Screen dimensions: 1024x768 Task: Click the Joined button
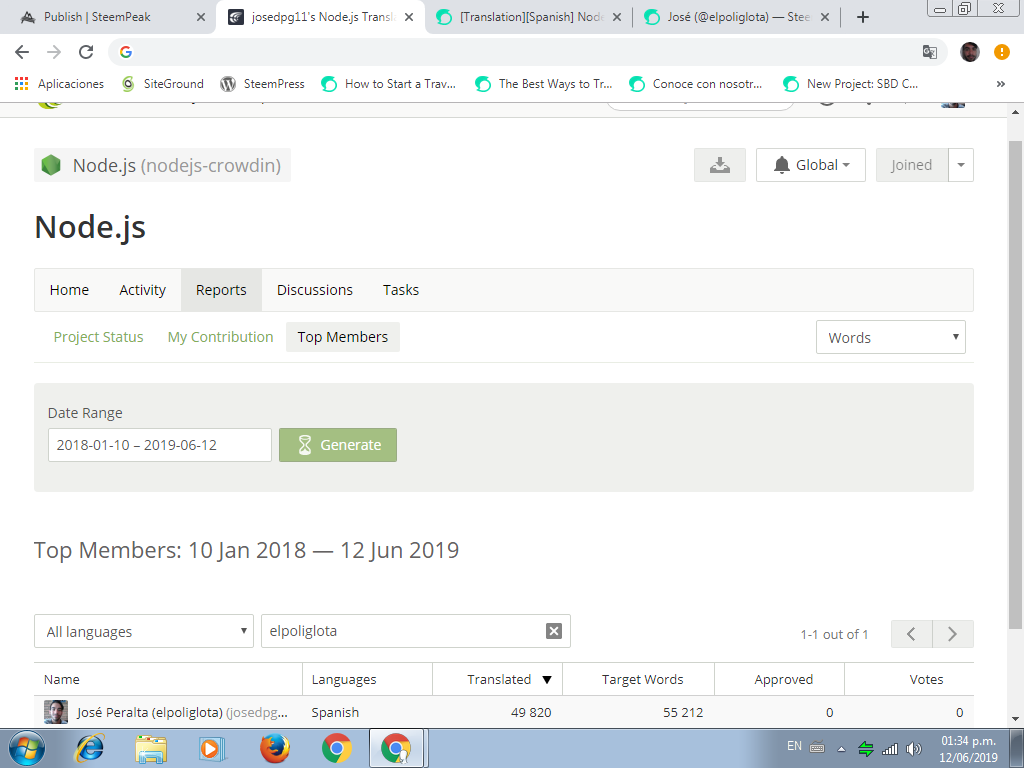coord(912,165)
